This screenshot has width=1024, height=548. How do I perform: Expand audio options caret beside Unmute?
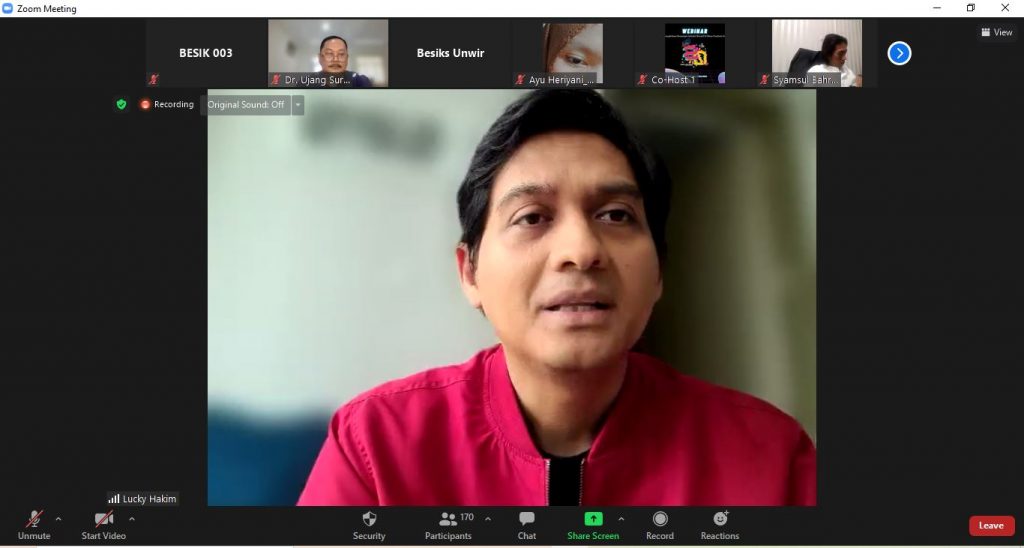[58, 519]
